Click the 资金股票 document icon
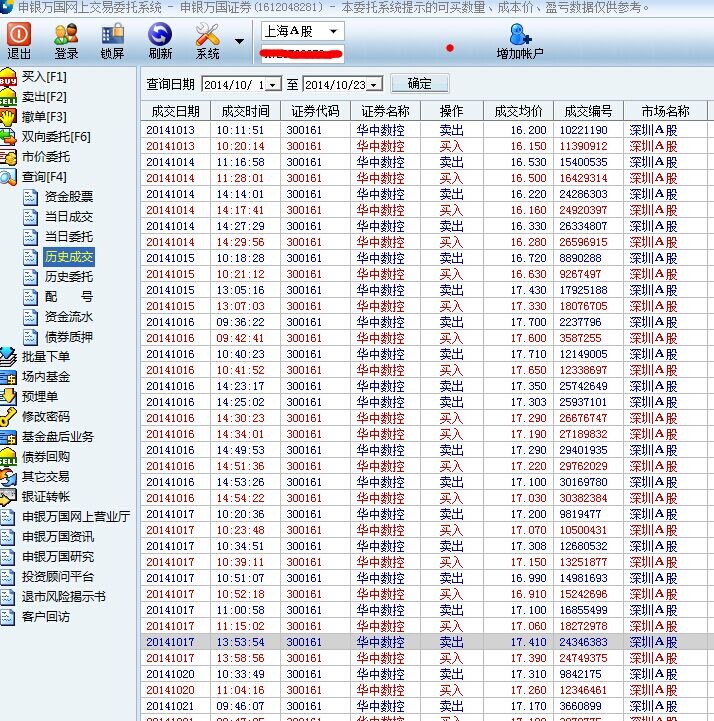Viewport: 714px width, 721px height. tap(30, 197)
